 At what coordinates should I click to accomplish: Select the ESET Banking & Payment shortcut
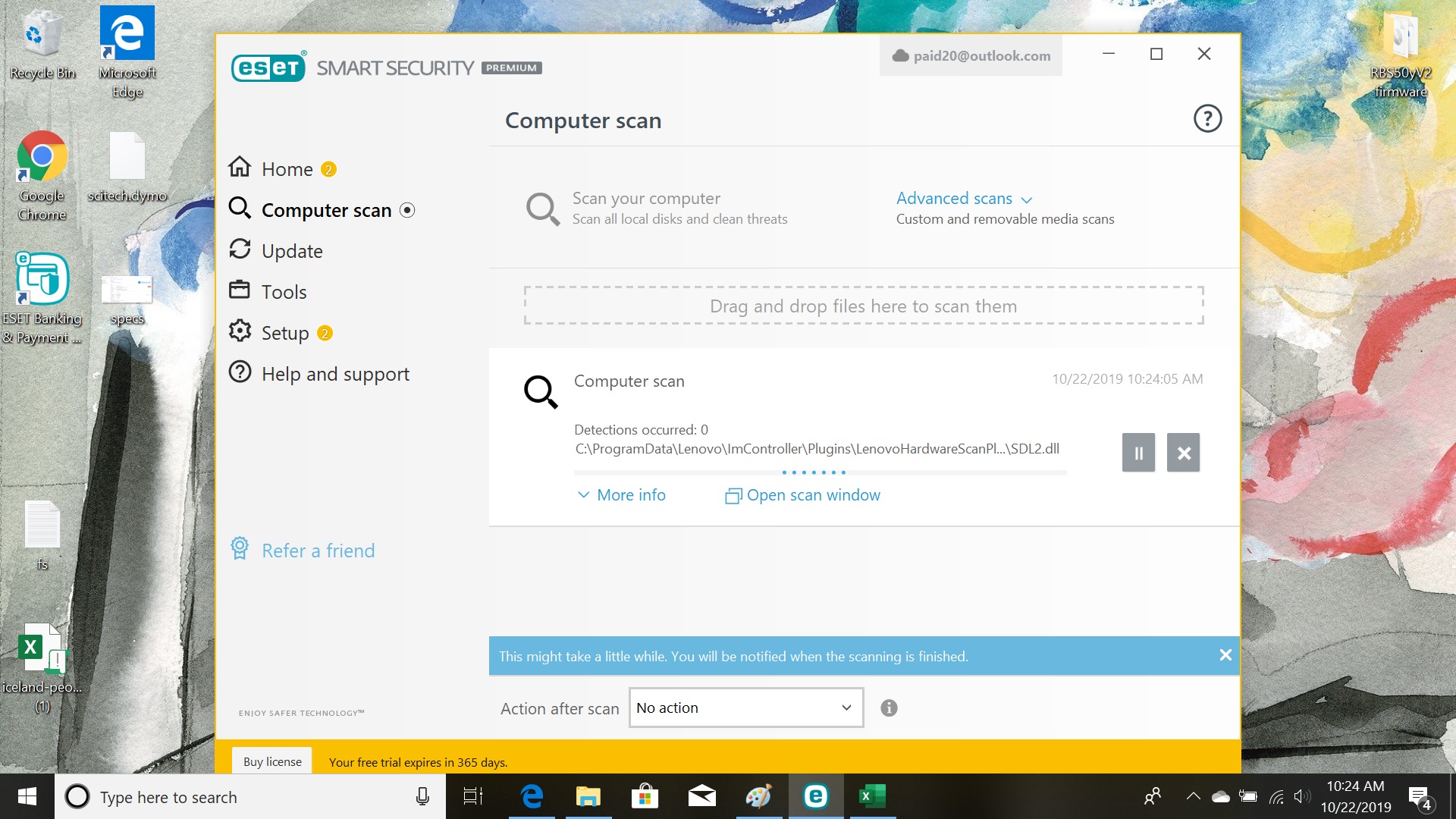(x=42, y=299)
